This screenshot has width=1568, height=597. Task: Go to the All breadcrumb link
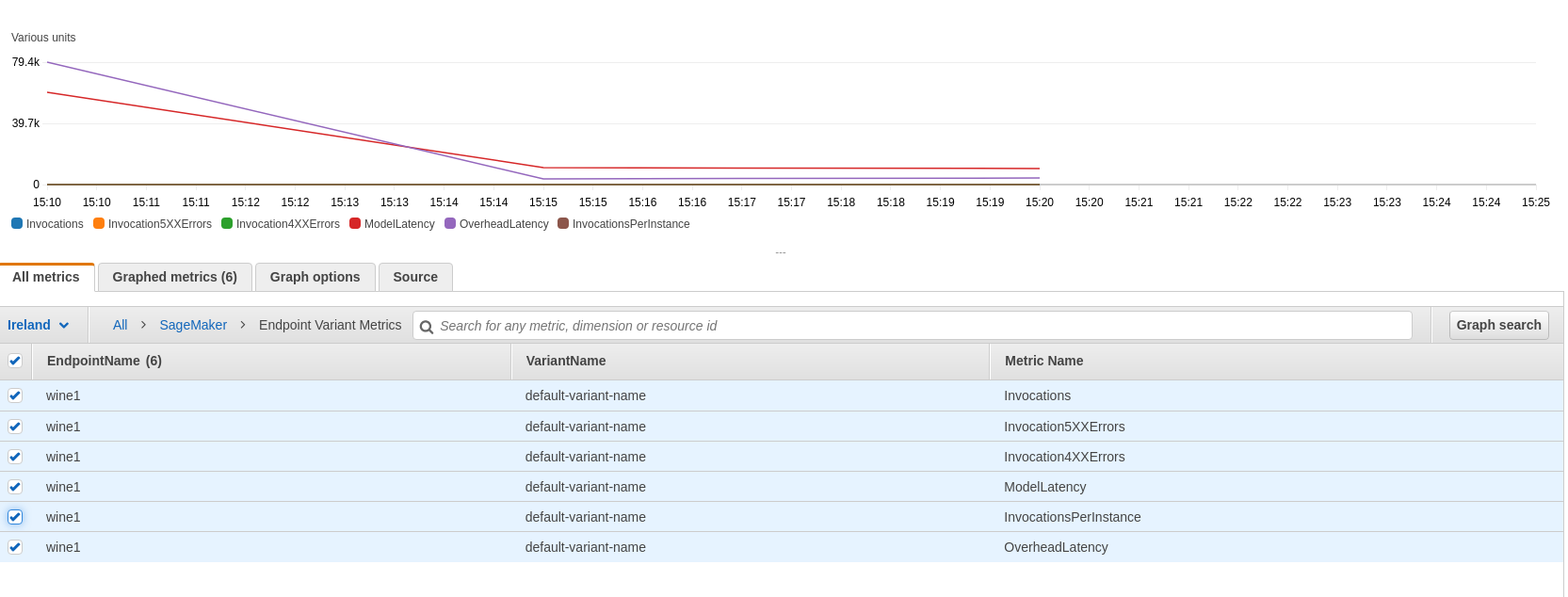(120, 325)
